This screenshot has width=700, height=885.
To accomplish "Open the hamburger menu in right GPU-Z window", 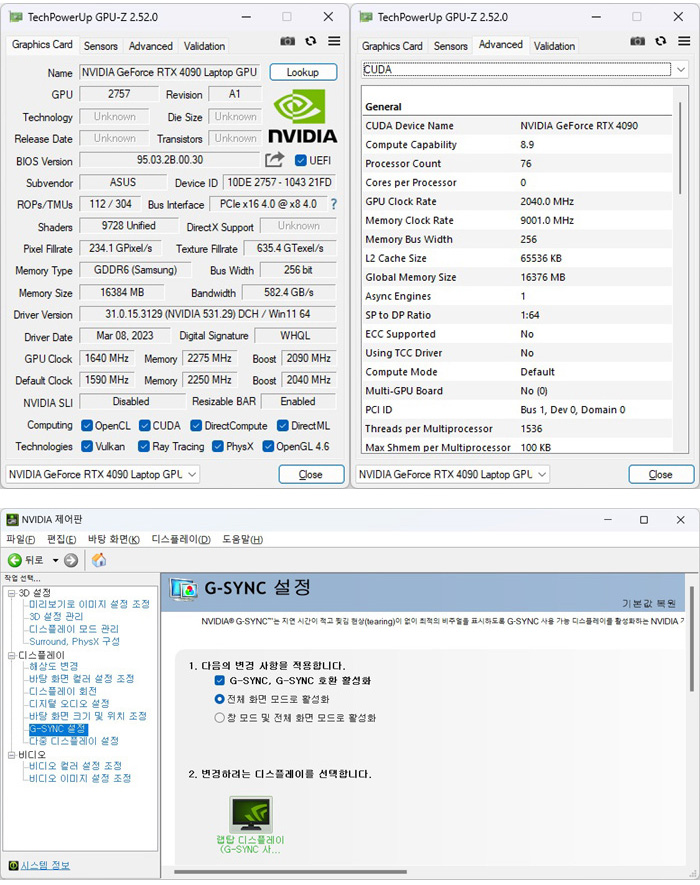I will pyautogui.click(x=685, y=41).
